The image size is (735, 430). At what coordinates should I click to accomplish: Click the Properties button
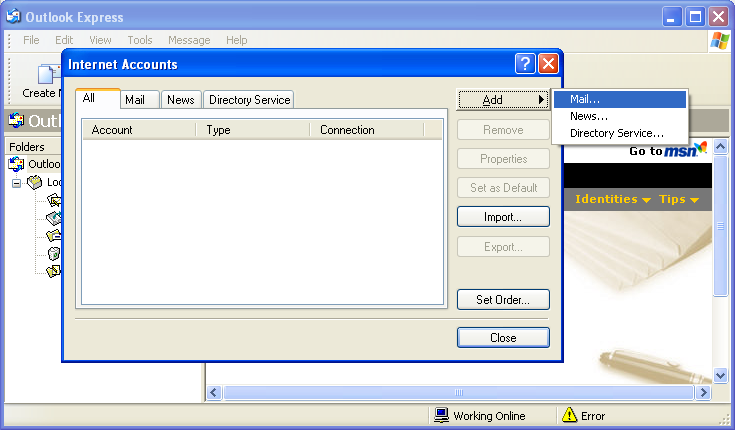pyautogui.click(x=503, y=159)
